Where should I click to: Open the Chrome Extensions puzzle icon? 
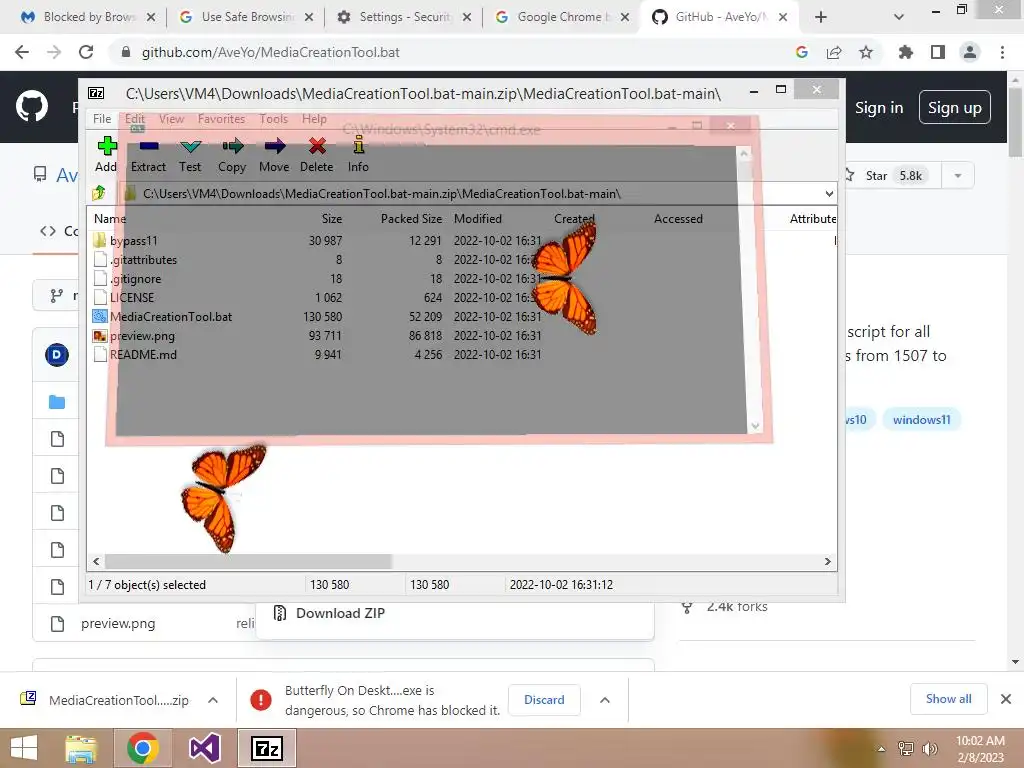[x=906, y=52]
